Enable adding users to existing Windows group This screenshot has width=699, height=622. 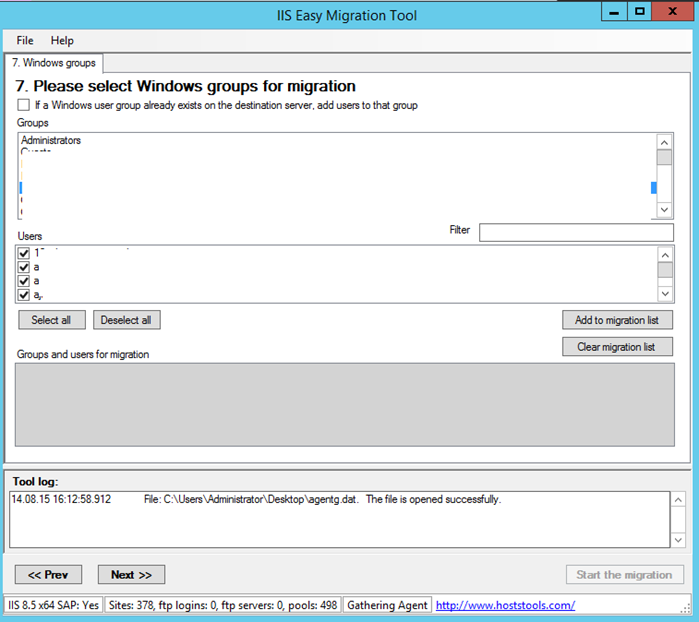24,105
